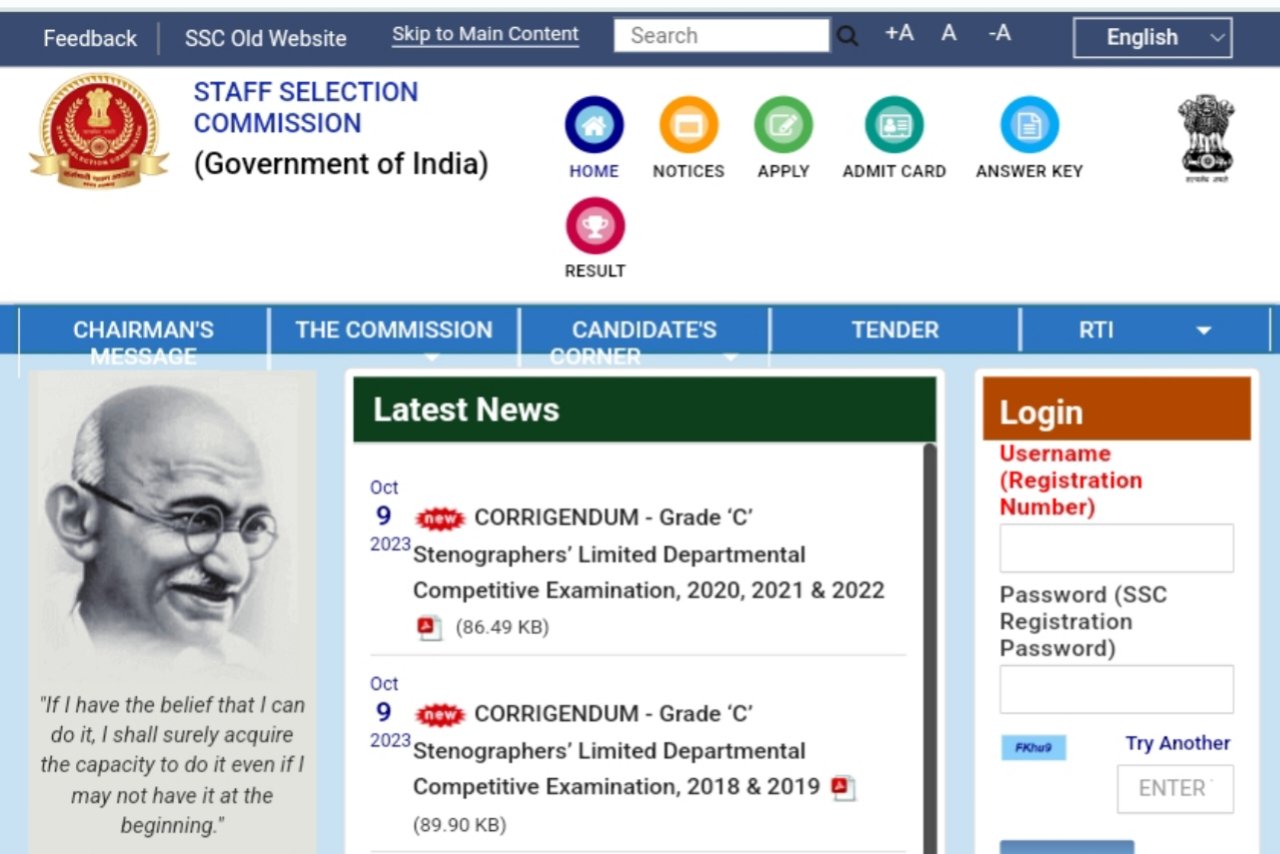Reset font size with plain A
The width and height of the screenshot is (1280, 854).
point(949,34)
